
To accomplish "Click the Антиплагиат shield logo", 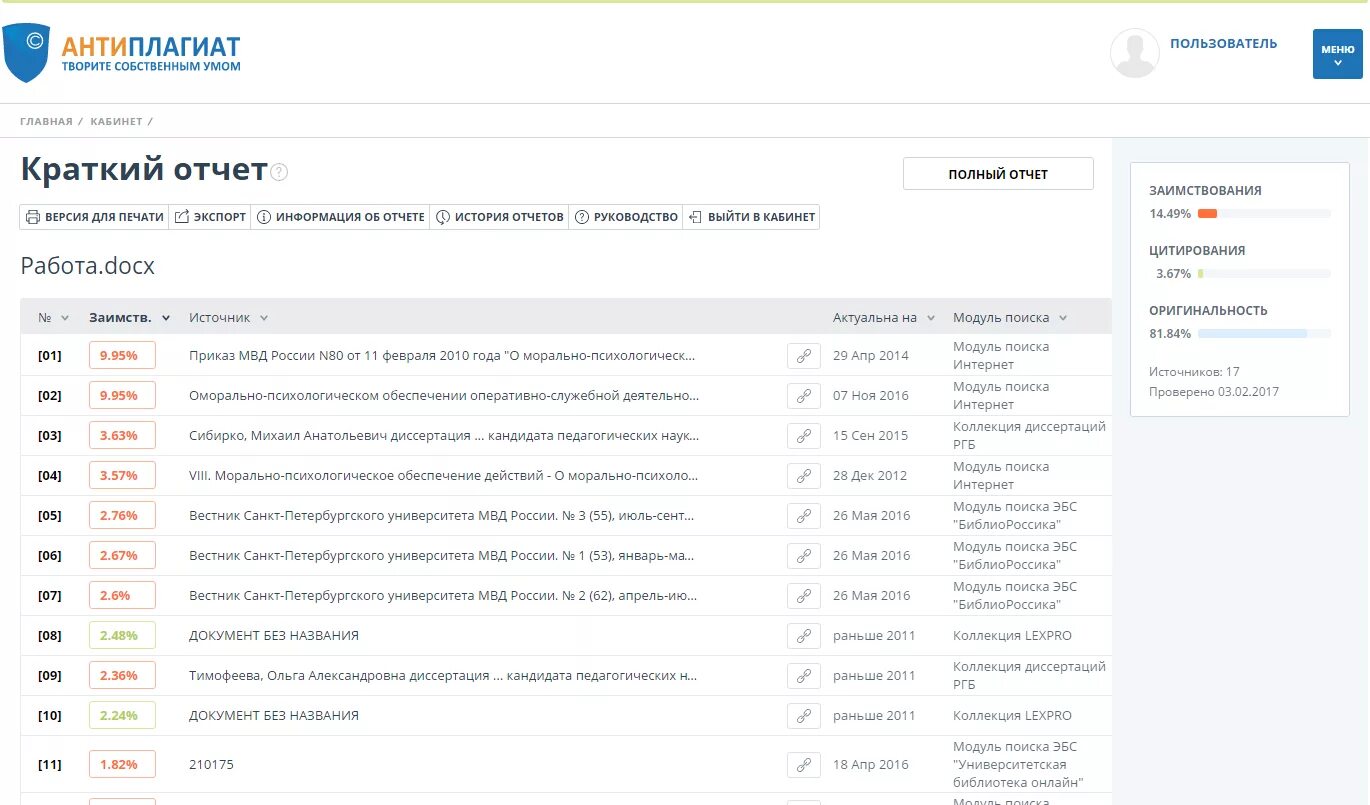I will 26,52.
